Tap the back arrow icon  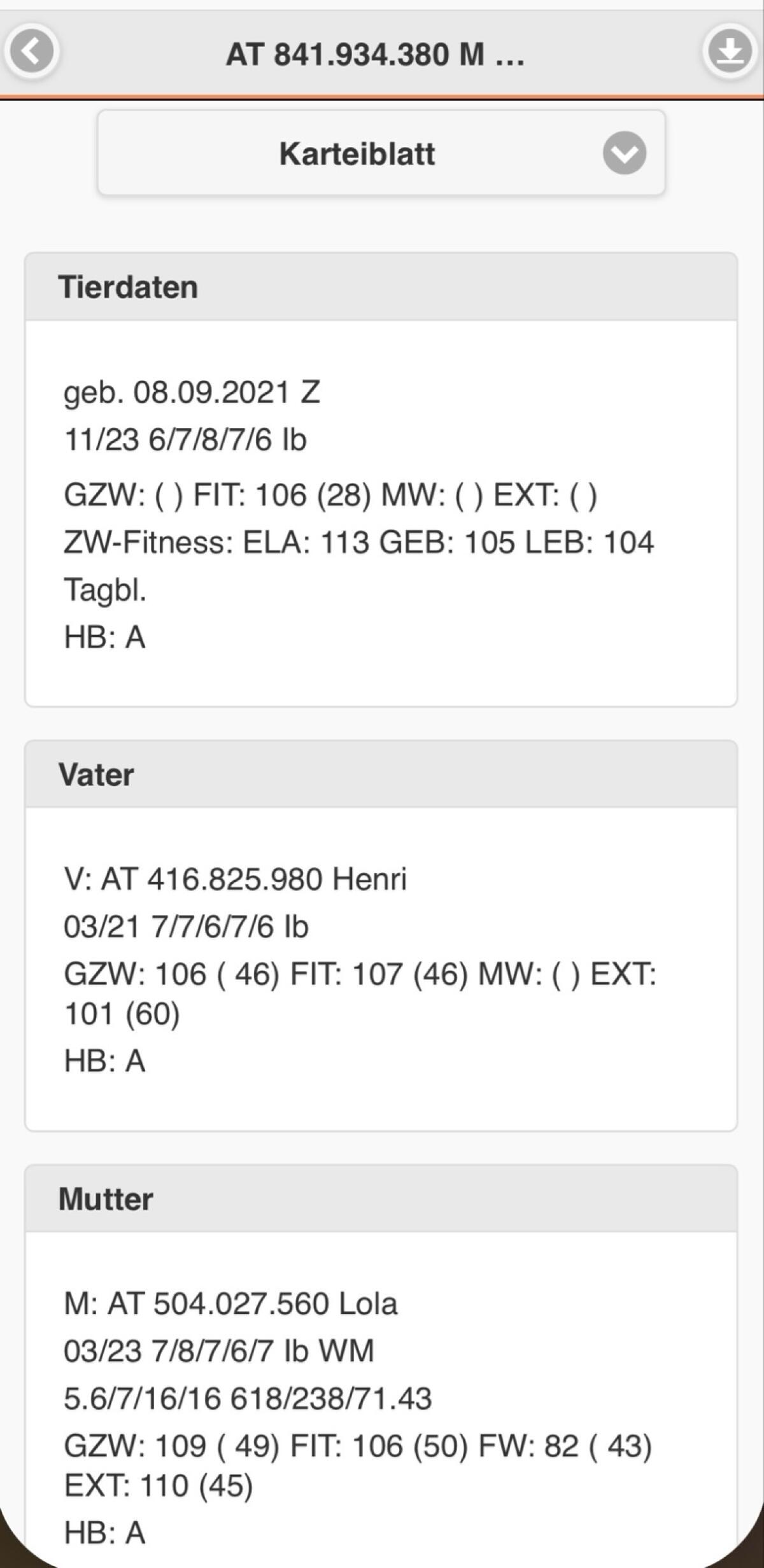32,51
